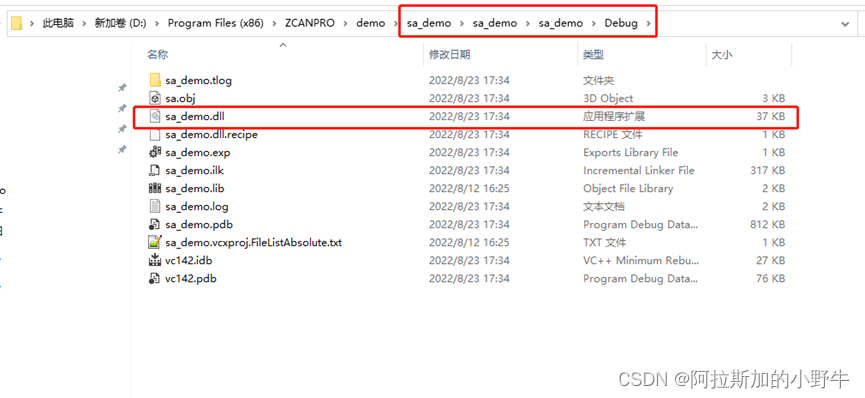Click the vc142.pdb file icon
The height and width of the screenshot is (398, 865).
pos(155,279)
